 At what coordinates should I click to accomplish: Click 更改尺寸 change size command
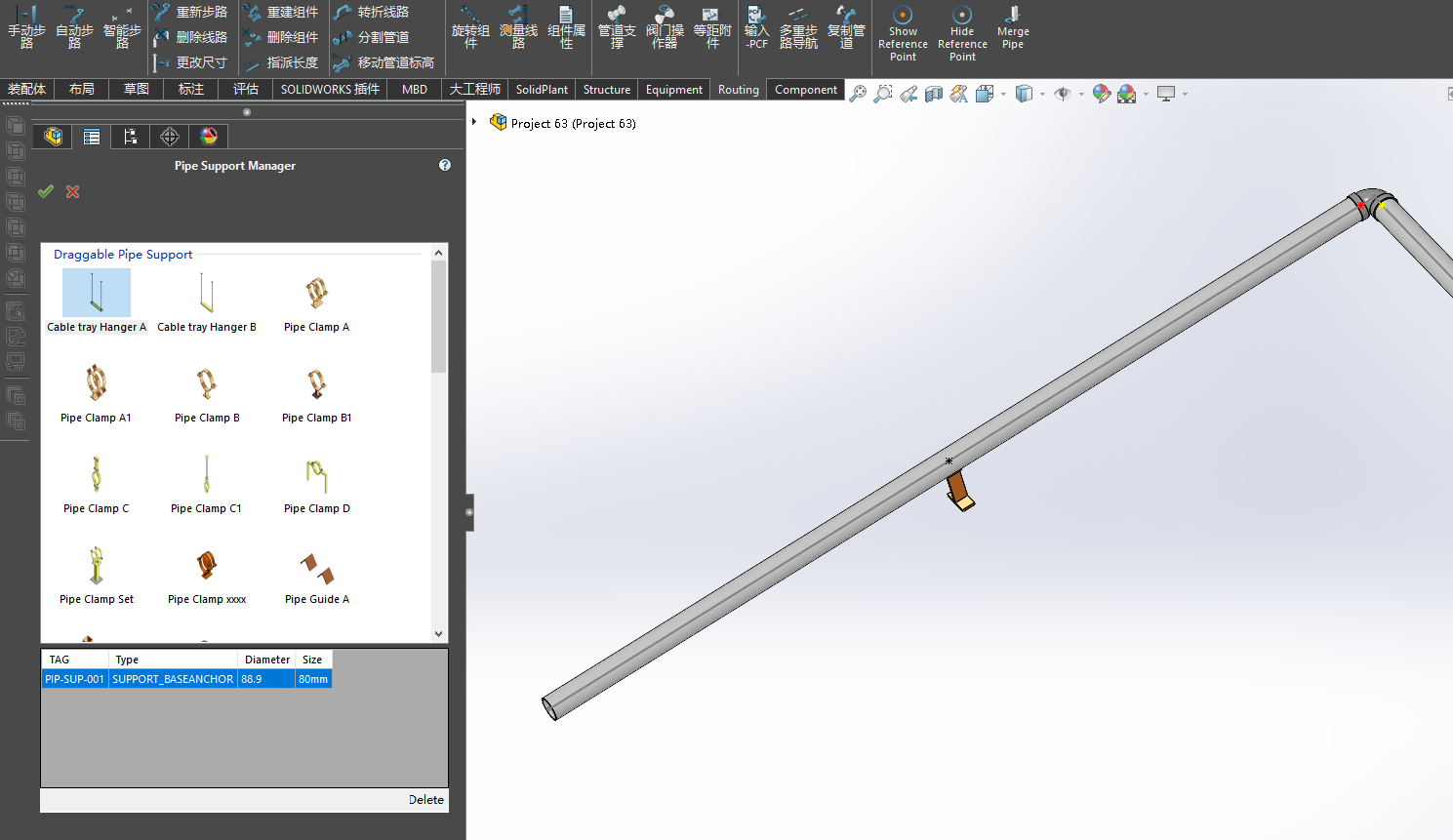point(190,62)
